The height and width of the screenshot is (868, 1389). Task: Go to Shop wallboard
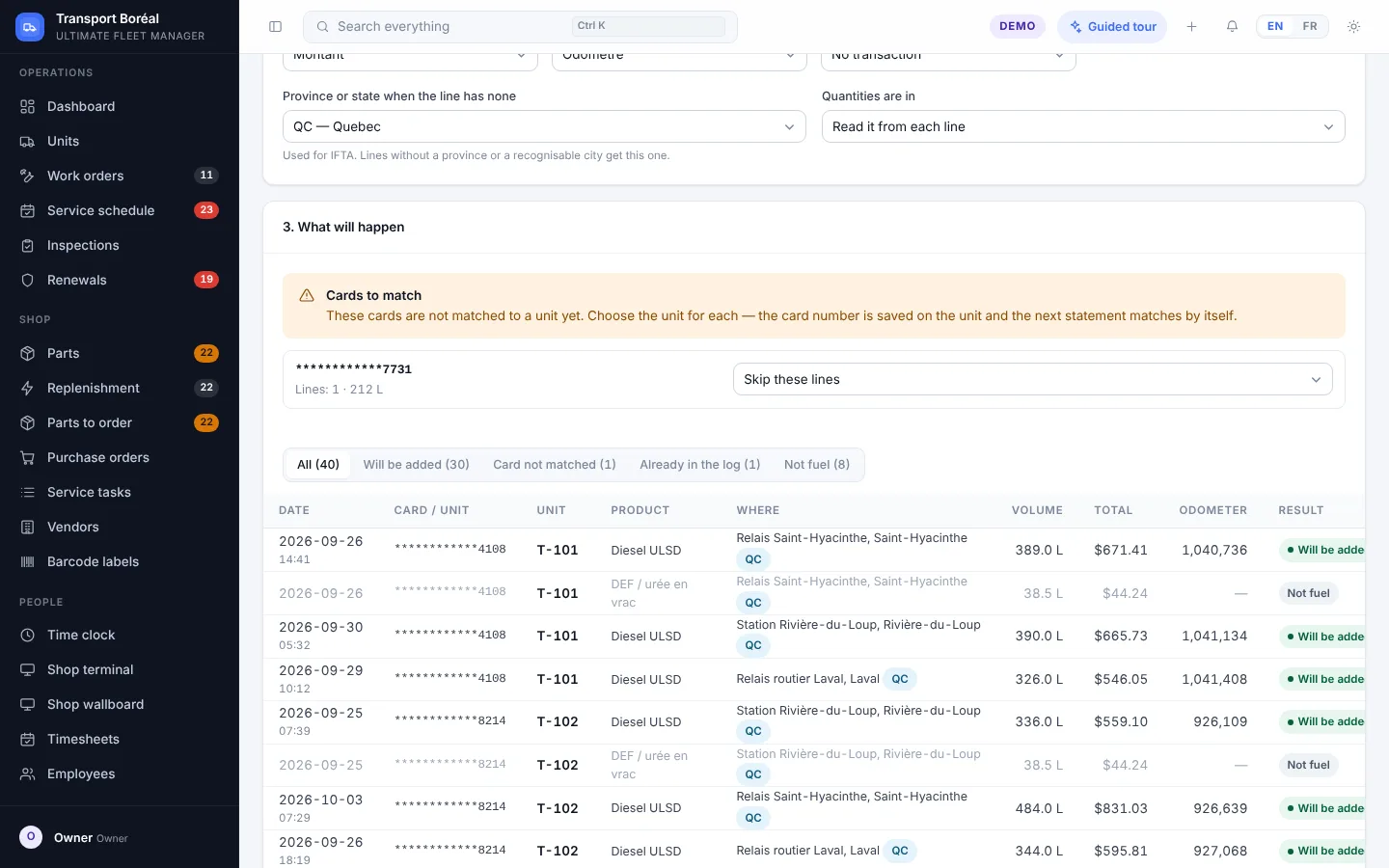click(120, 704)
